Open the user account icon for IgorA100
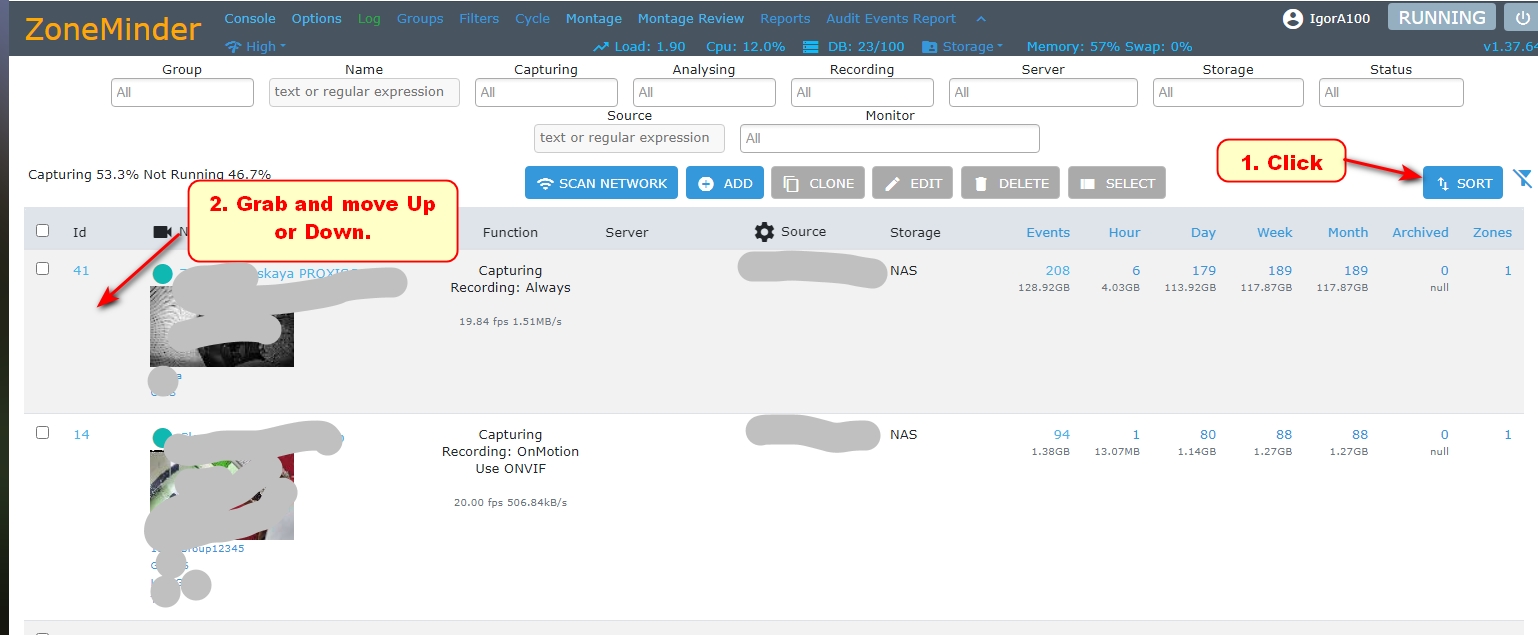The width and height of the screenshot is (1538, 635). pos(1293,18)
